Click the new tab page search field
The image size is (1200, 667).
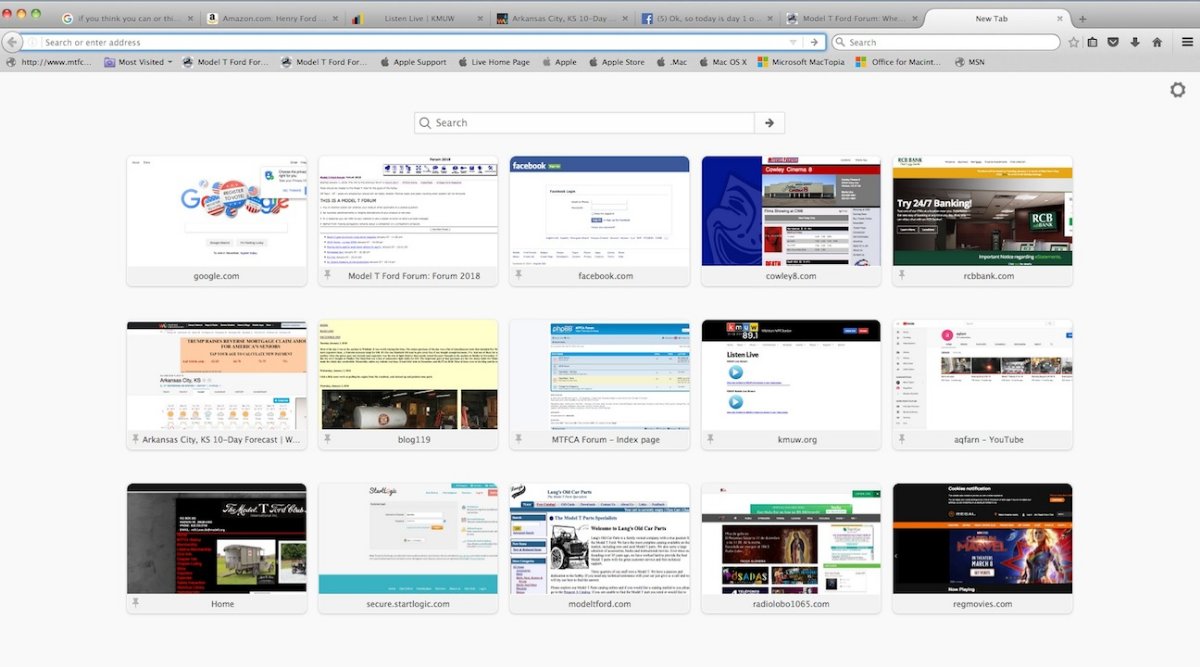[x=590, y=123]
